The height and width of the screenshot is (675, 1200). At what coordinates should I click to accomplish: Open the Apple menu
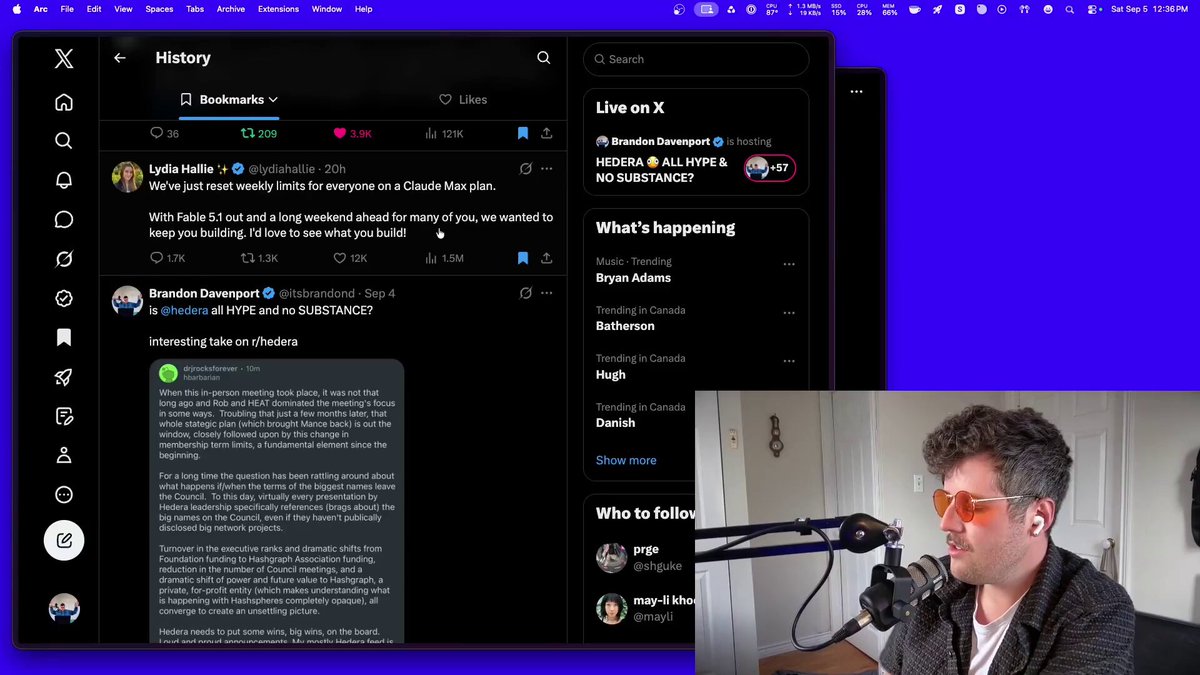pos(16,9)
